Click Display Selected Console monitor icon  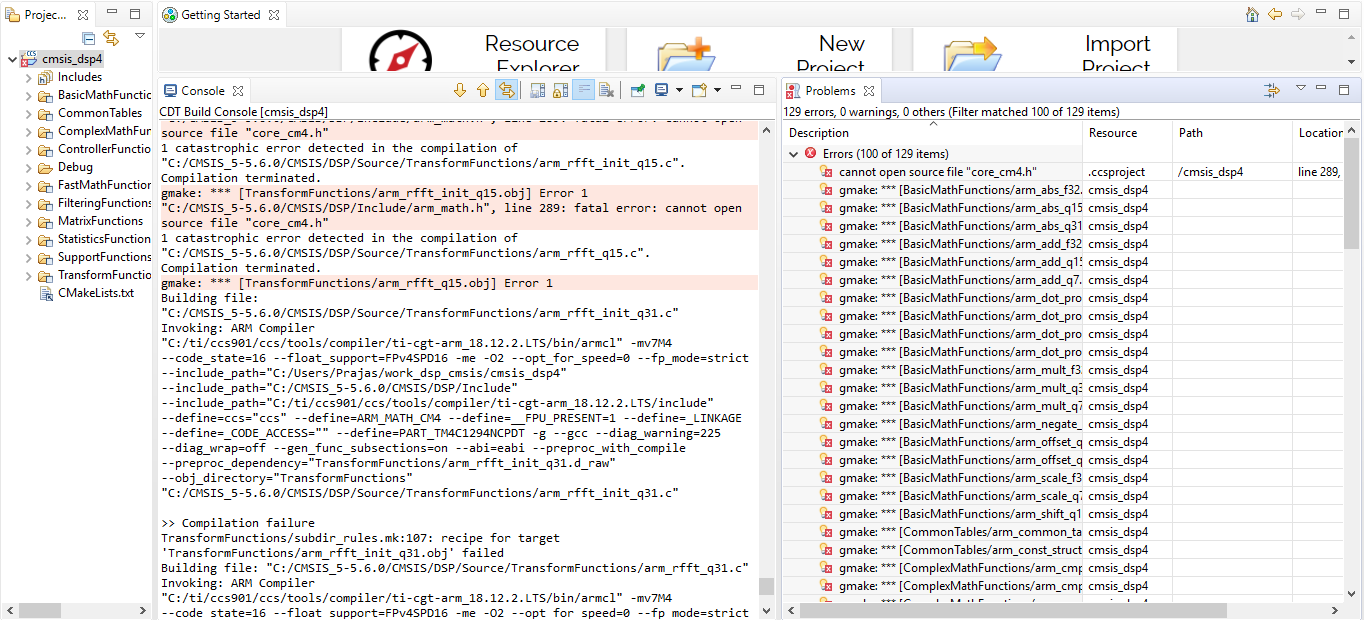point(662,91)
